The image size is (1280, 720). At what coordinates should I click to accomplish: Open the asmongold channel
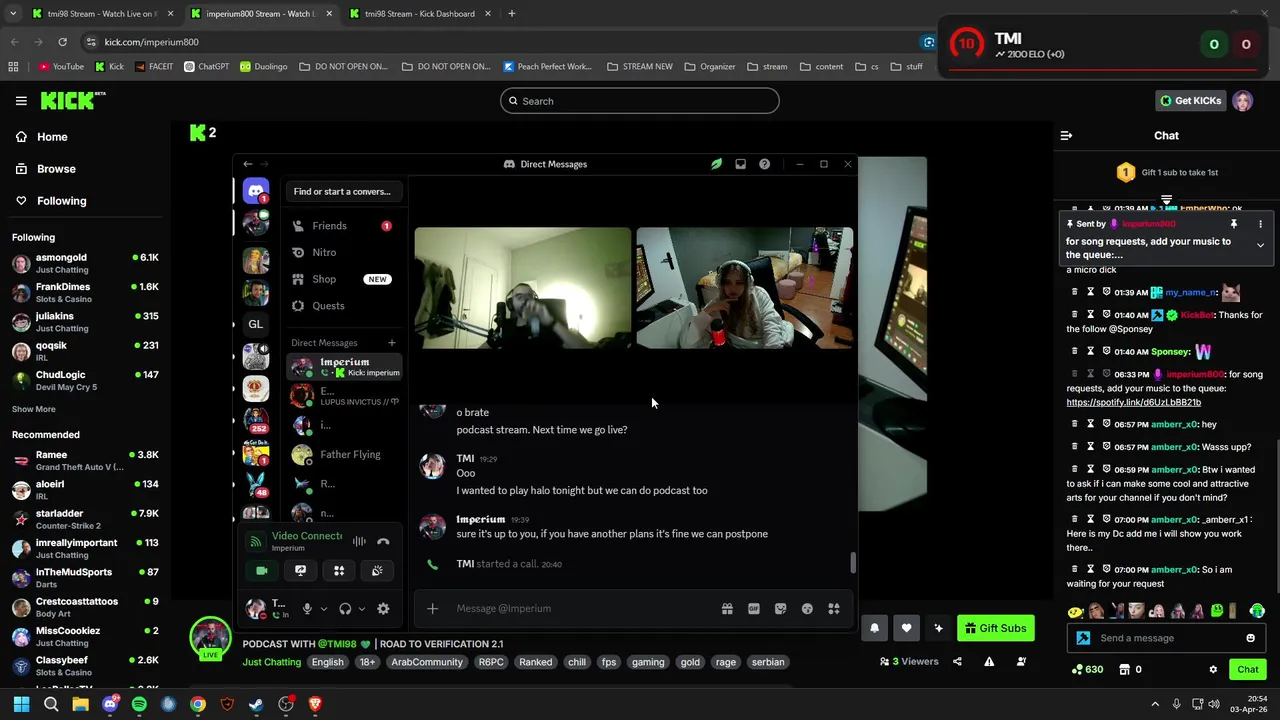pyautogui.click(x=86, y=264)
